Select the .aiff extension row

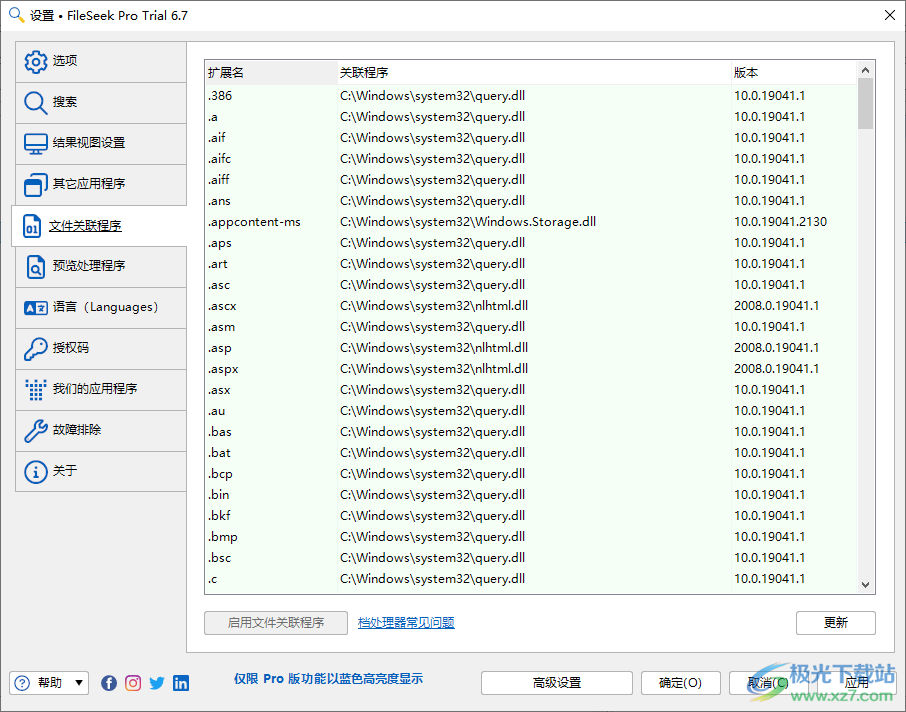click(530, 180)
